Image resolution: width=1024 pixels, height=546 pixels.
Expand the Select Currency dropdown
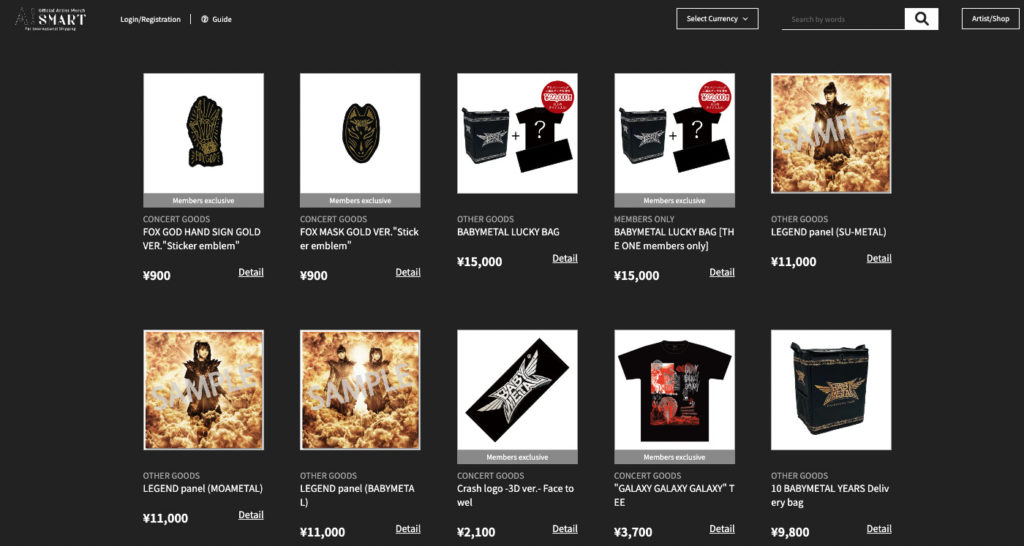(717, 19)
